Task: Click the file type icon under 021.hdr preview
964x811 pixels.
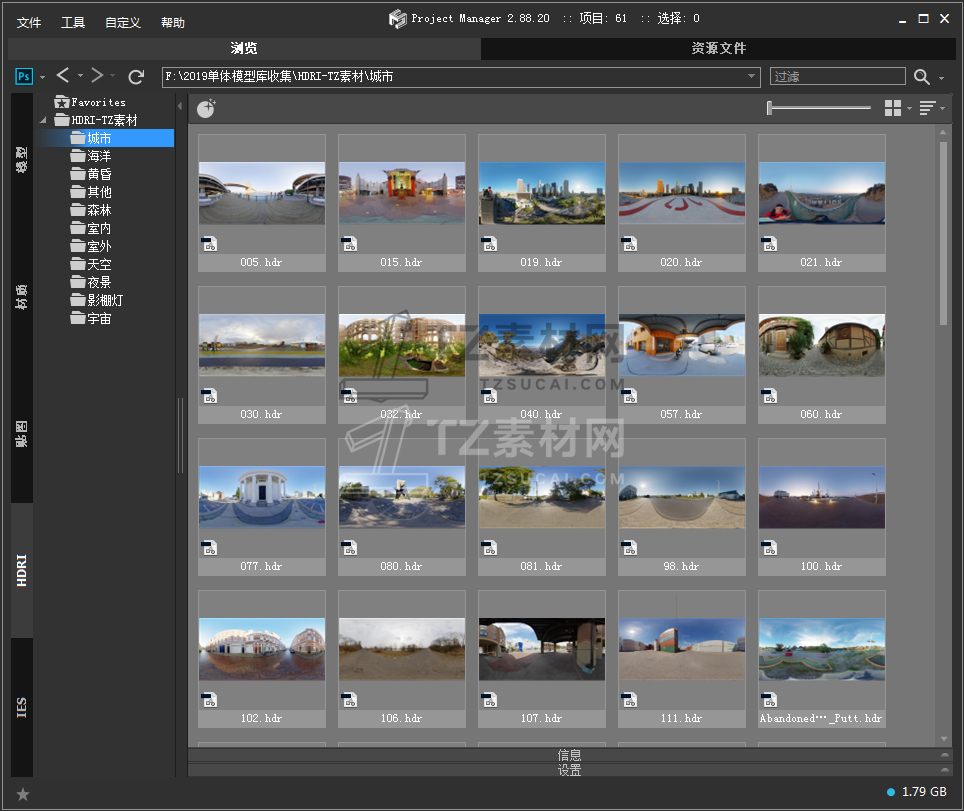Action: (770, 244)
